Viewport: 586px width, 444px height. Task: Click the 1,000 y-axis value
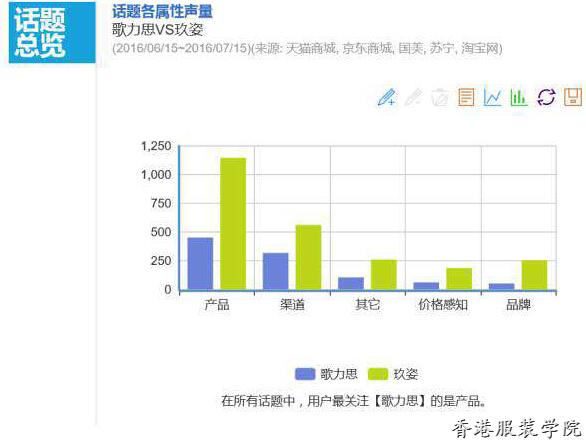(156, 175)
